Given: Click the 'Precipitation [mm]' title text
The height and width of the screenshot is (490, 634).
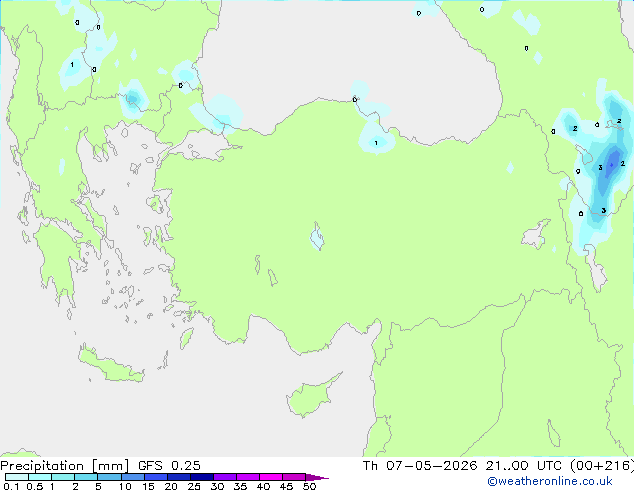Looking at the screenshot, I should click(65, 466).
